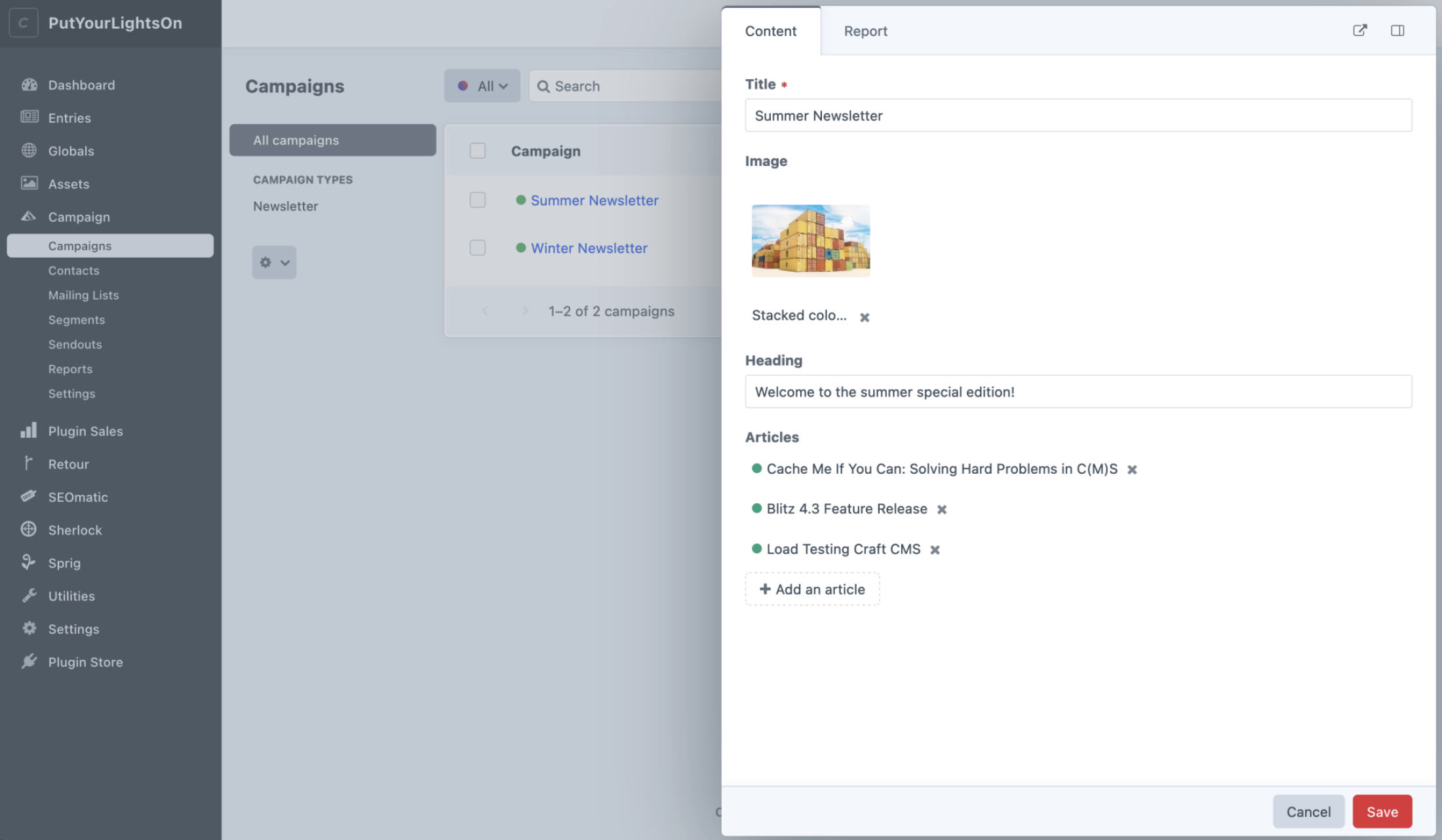Check the Summer Newsletter row checkbox
Screen dimensions: 1442x840
tap(478, 200)
